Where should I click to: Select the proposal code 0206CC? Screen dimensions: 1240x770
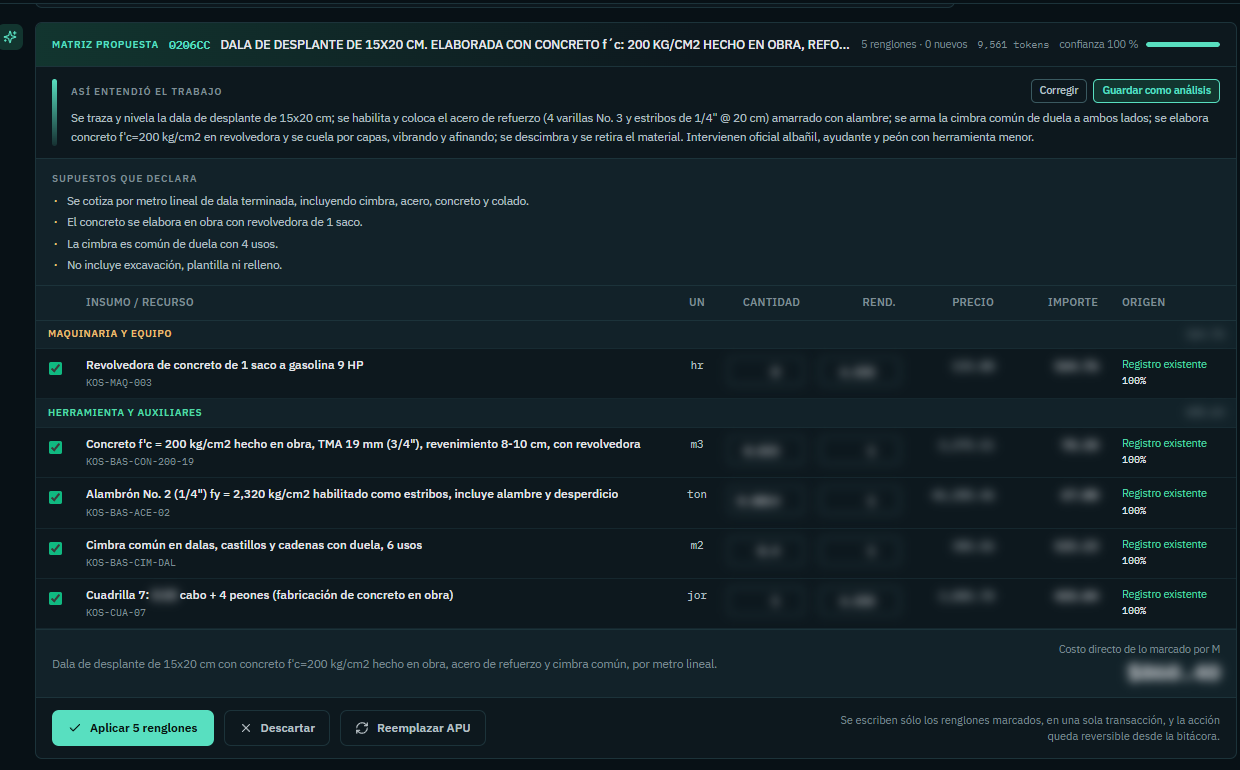(190, 45)
